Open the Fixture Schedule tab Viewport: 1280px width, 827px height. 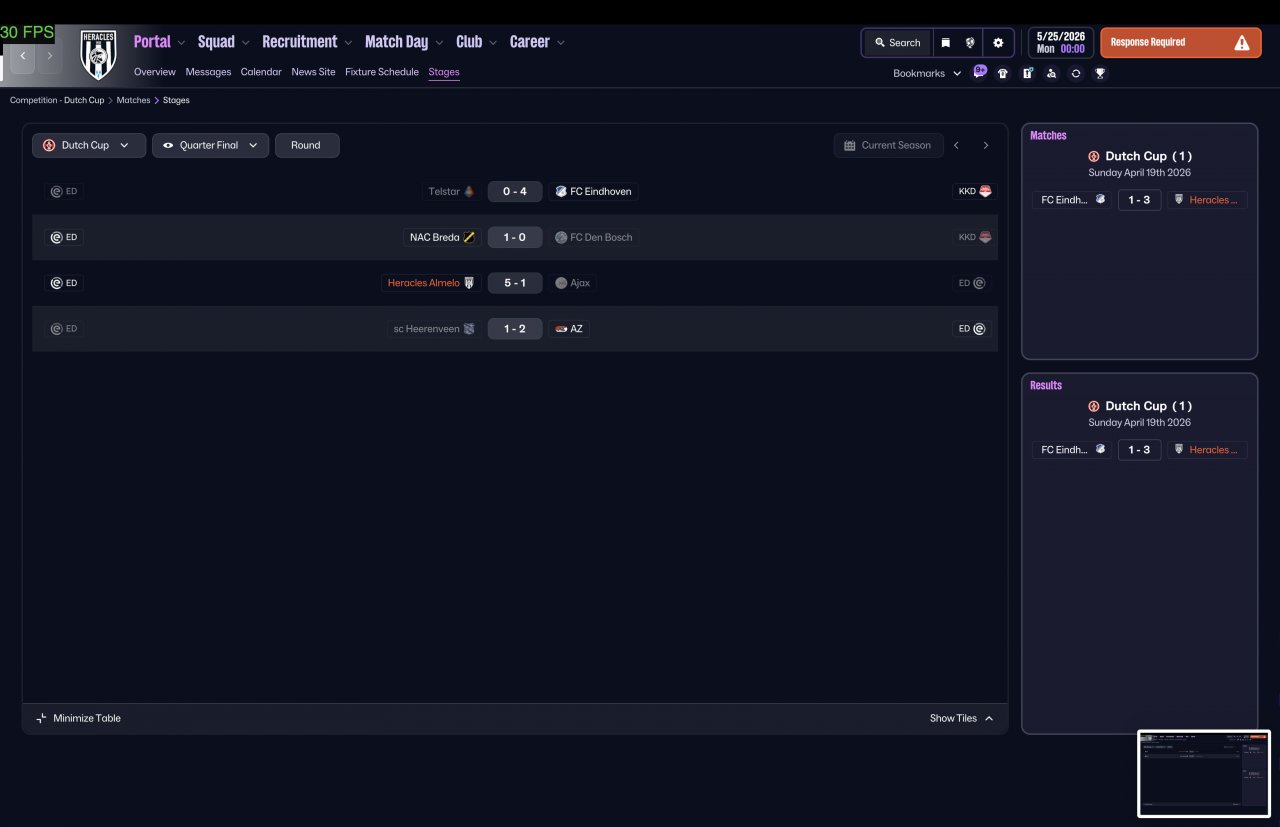coord(382,72)
